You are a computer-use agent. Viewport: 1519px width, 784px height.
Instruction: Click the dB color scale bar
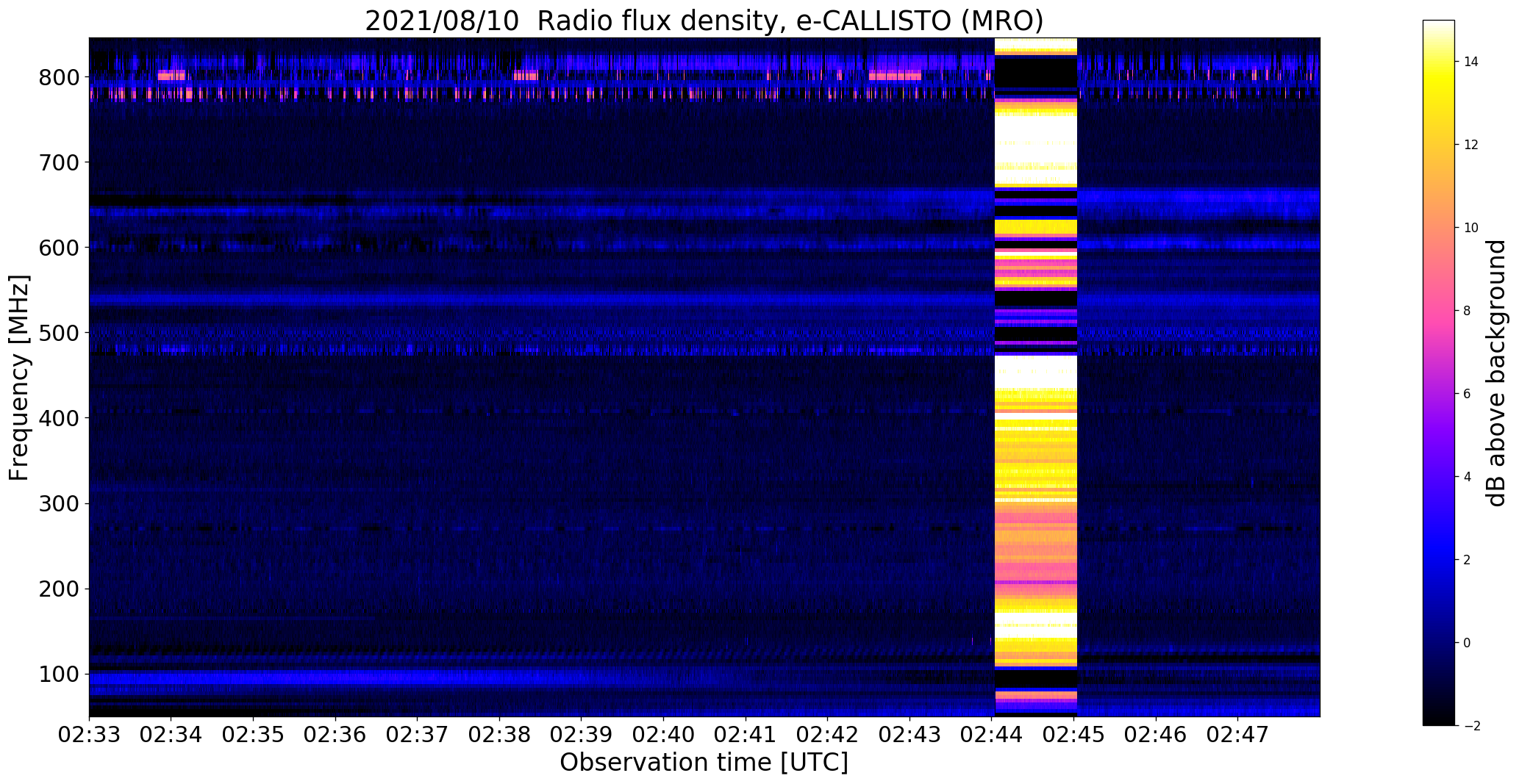coord(1439,373)
